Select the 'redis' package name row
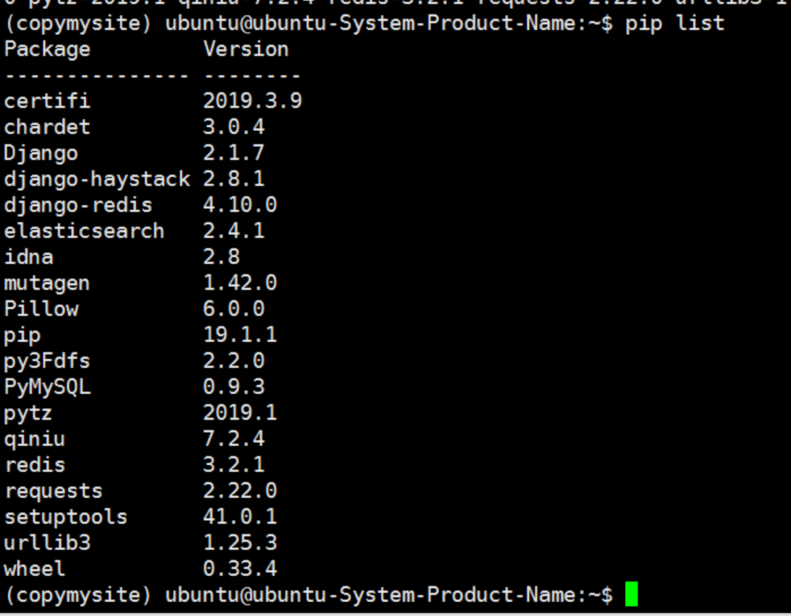 35,465
